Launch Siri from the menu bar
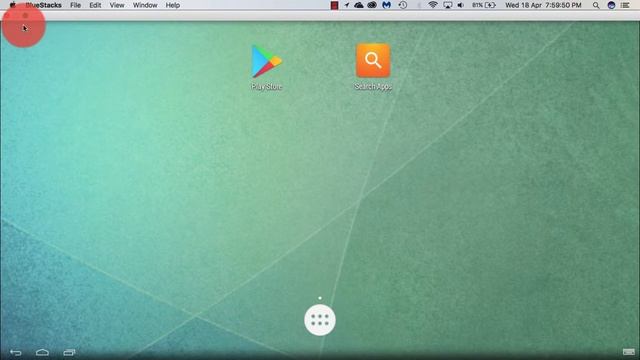 tap(611, 5)
